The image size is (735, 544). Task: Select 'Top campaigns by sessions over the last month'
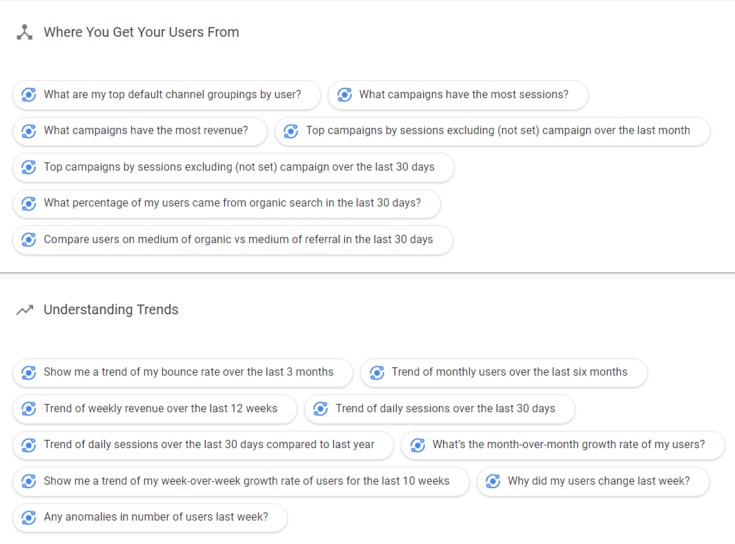[497, 131]
